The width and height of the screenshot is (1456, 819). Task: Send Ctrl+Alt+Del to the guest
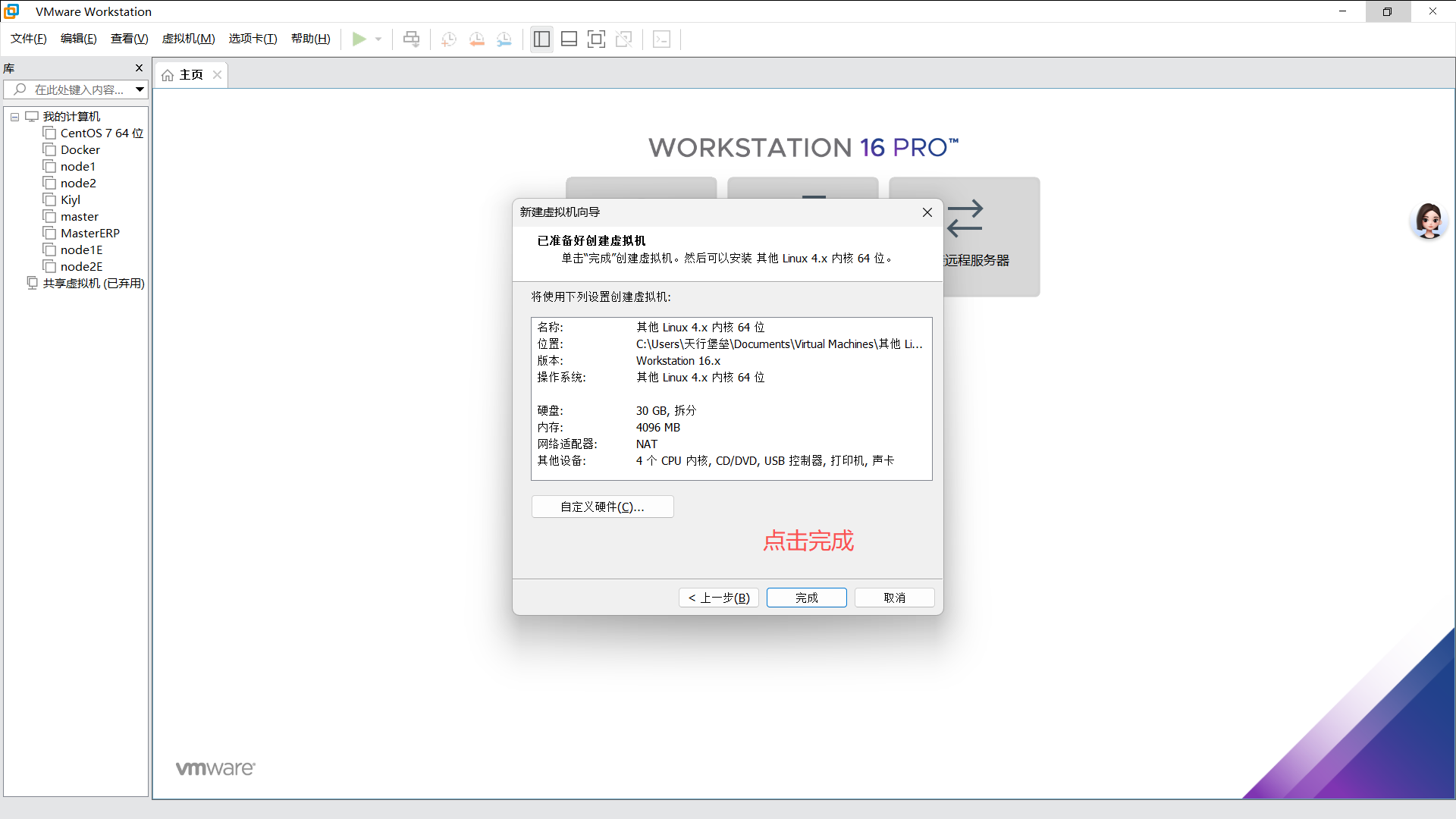(410, 39)
